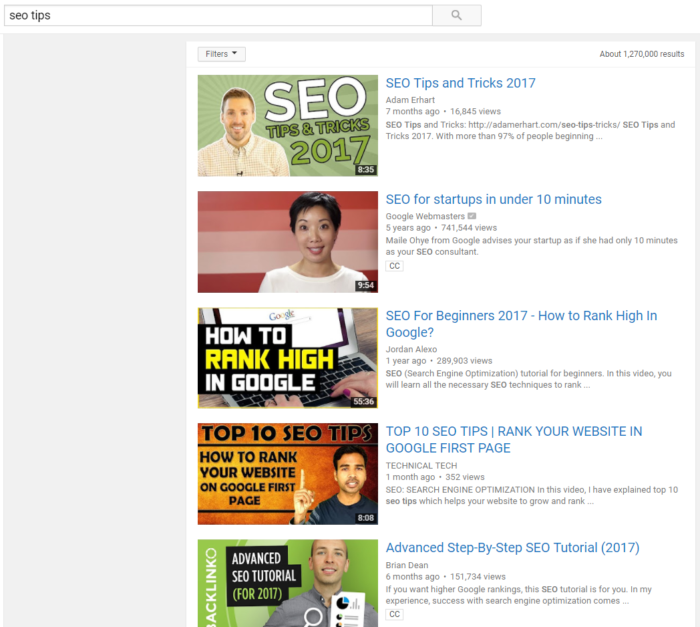Click '7 months ago • 16,845 views' text
The image size is (700, 627).
tap(443, 112)
